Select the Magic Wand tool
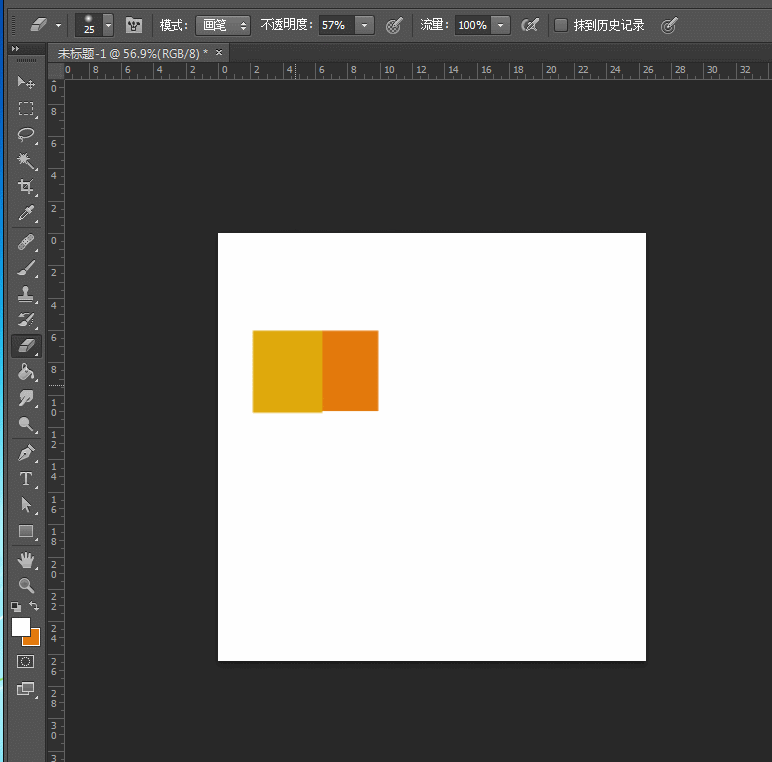772x762 pixels. [x=26, y=161]
